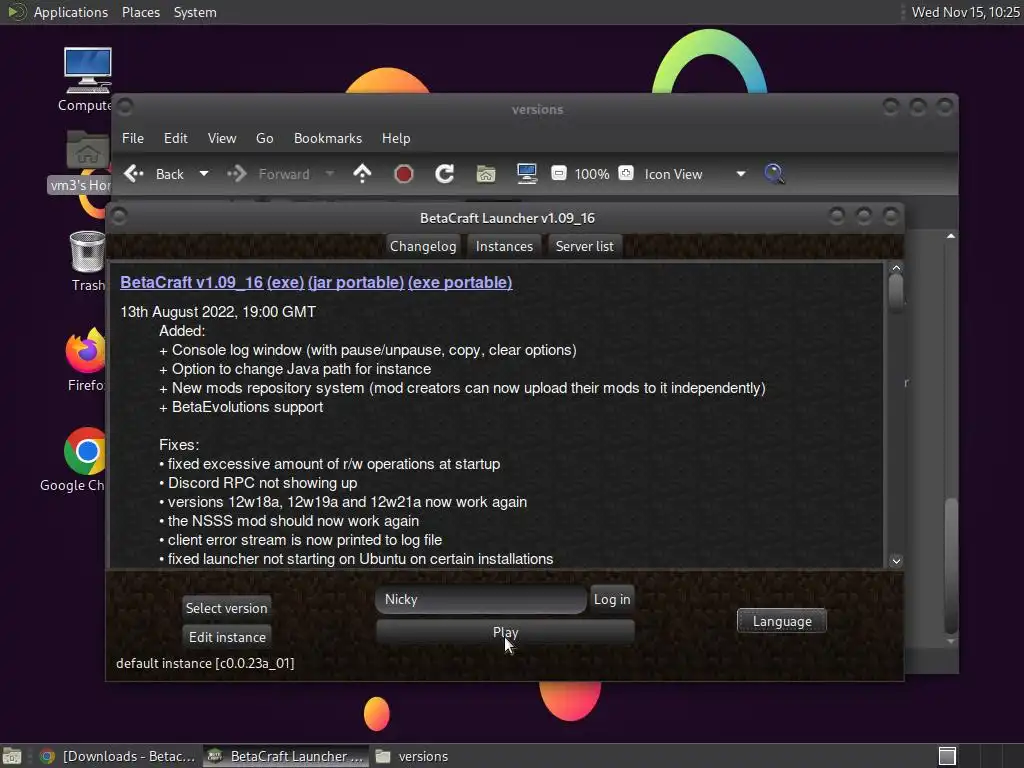
Task: Click versions window menu button
Action: coord(125,106)
